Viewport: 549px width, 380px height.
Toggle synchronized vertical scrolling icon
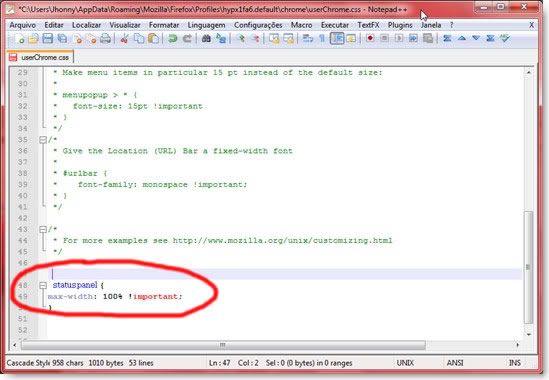point(274,39)
